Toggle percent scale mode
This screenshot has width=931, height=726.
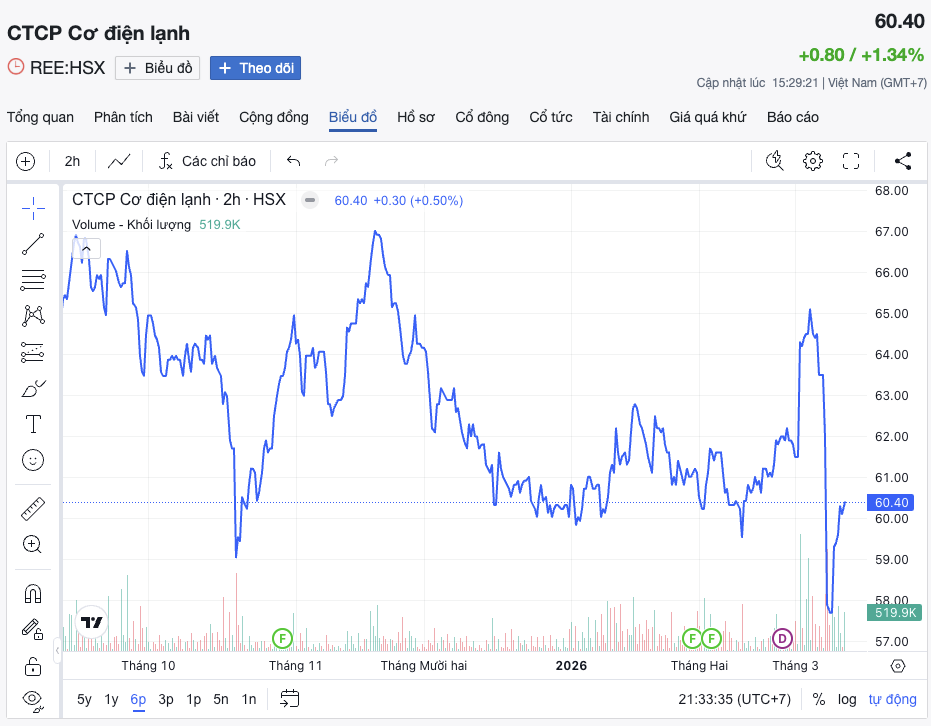pyautogui.click(x=819, y=699)
